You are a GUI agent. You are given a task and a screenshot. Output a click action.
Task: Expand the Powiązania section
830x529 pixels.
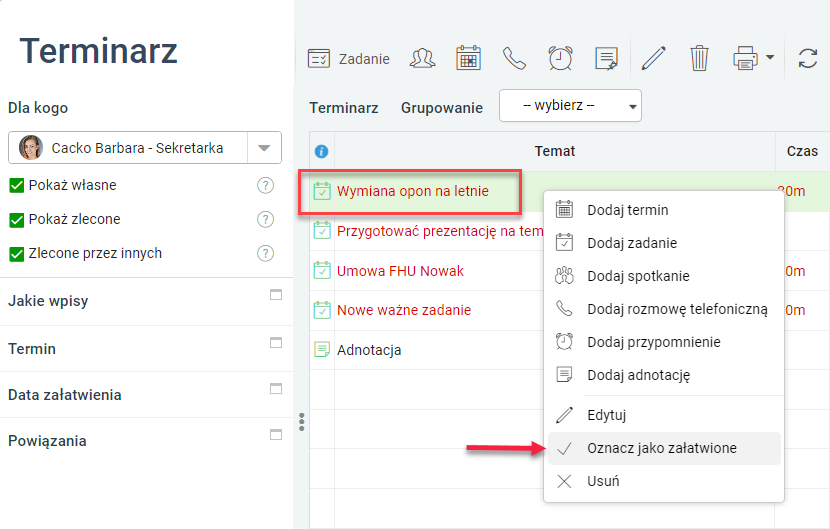click(276, 435)
